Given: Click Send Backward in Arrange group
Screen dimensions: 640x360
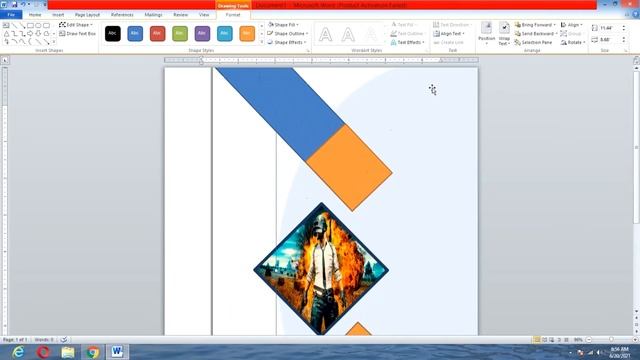Looking at the screenshot, I should click(536, 33).
